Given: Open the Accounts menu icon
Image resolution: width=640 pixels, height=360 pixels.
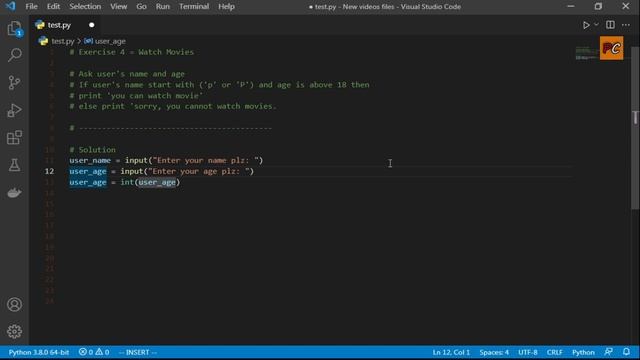Looking at the screenshot, I should point(14,304).
